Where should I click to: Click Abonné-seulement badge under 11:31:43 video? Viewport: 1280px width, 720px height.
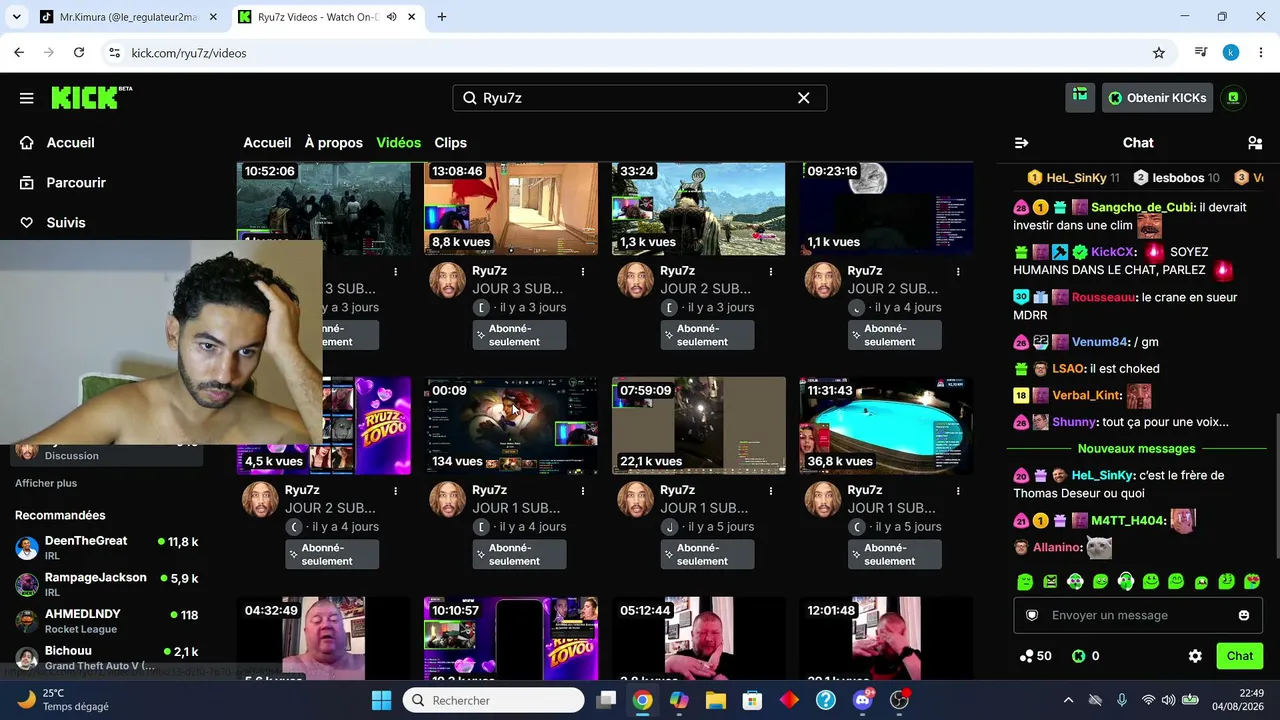click(895, 554)
